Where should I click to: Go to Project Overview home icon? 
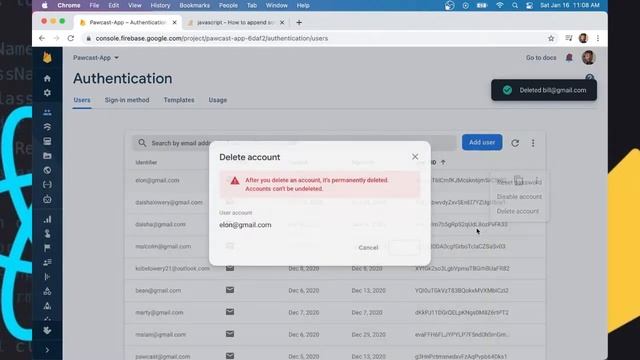coord(47,78)
